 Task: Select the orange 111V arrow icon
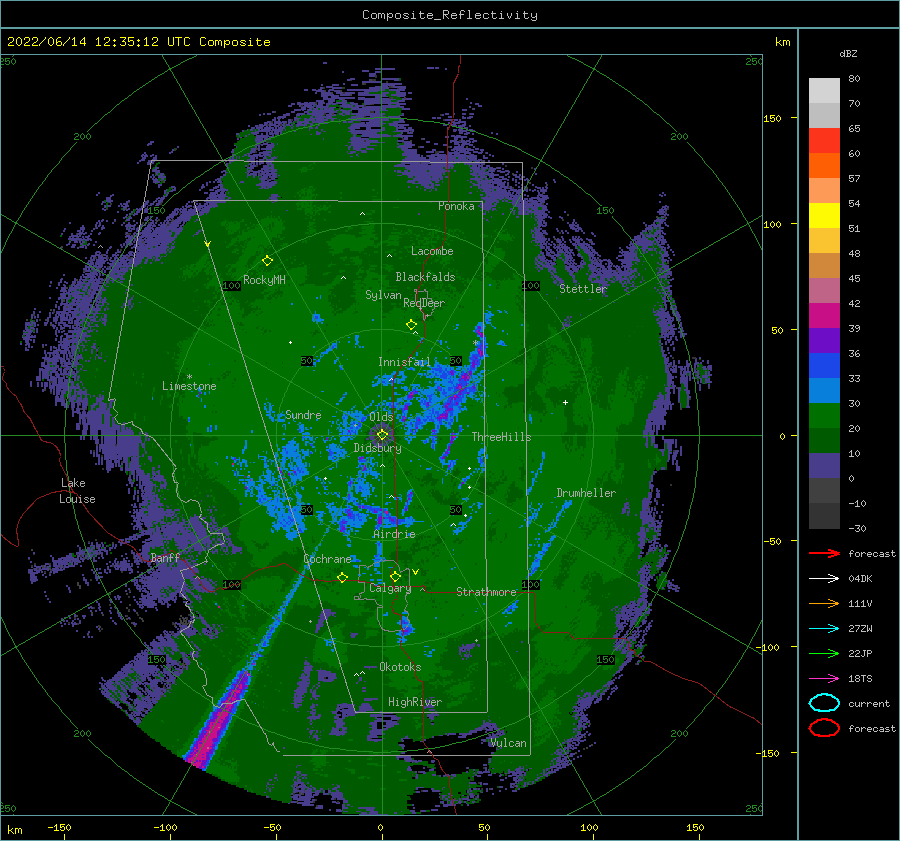pyautogui.click(x=824, y=603)
